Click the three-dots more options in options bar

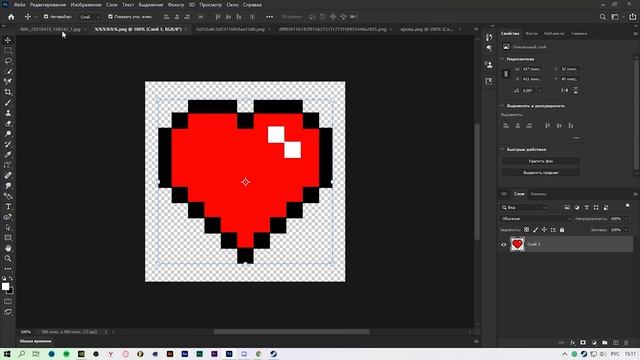(269, 17)
